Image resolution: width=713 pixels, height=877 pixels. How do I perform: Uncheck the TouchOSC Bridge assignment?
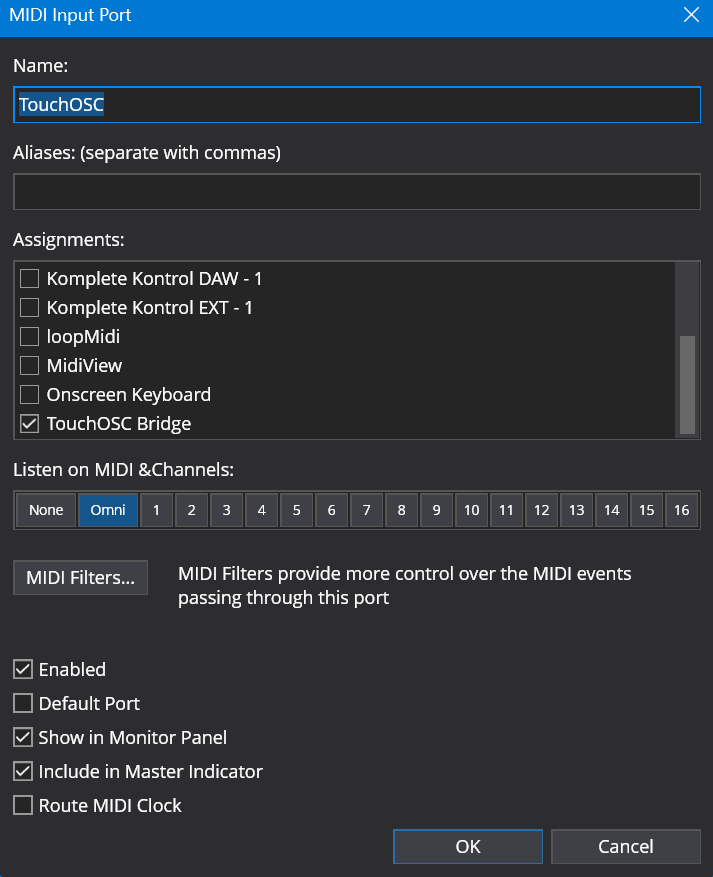30,423
